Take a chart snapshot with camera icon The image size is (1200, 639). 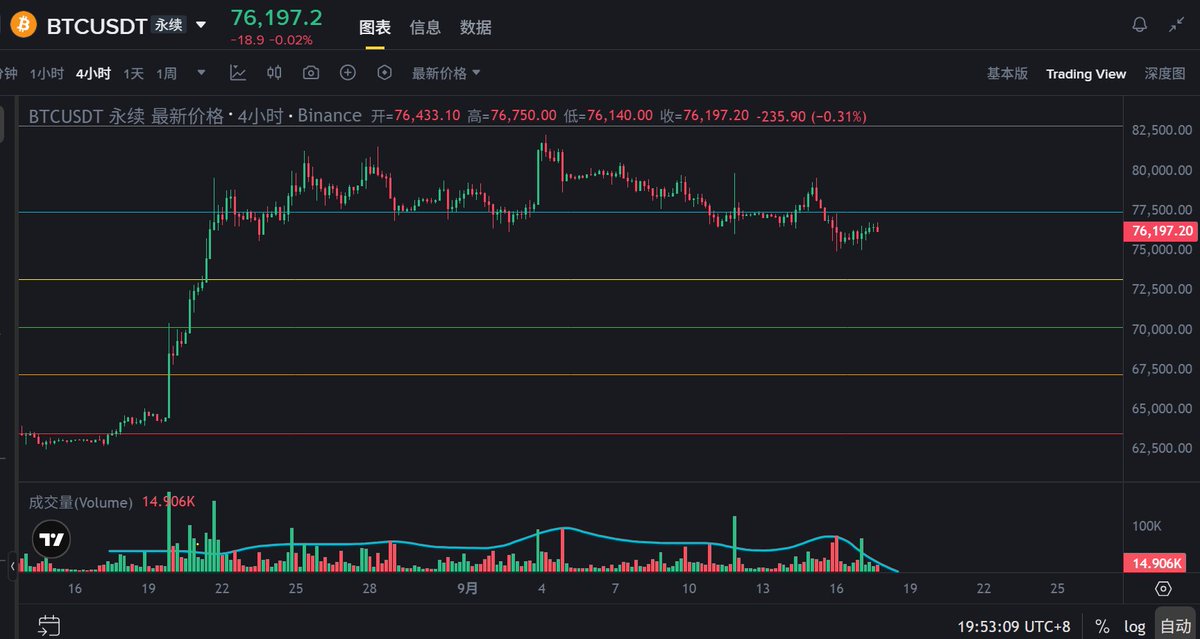click(x=311, y=73)
